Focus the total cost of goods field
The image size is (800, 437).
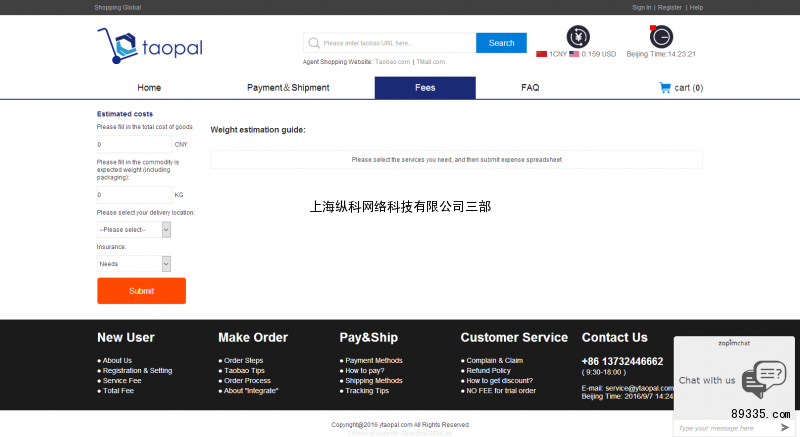coord(134,144)
